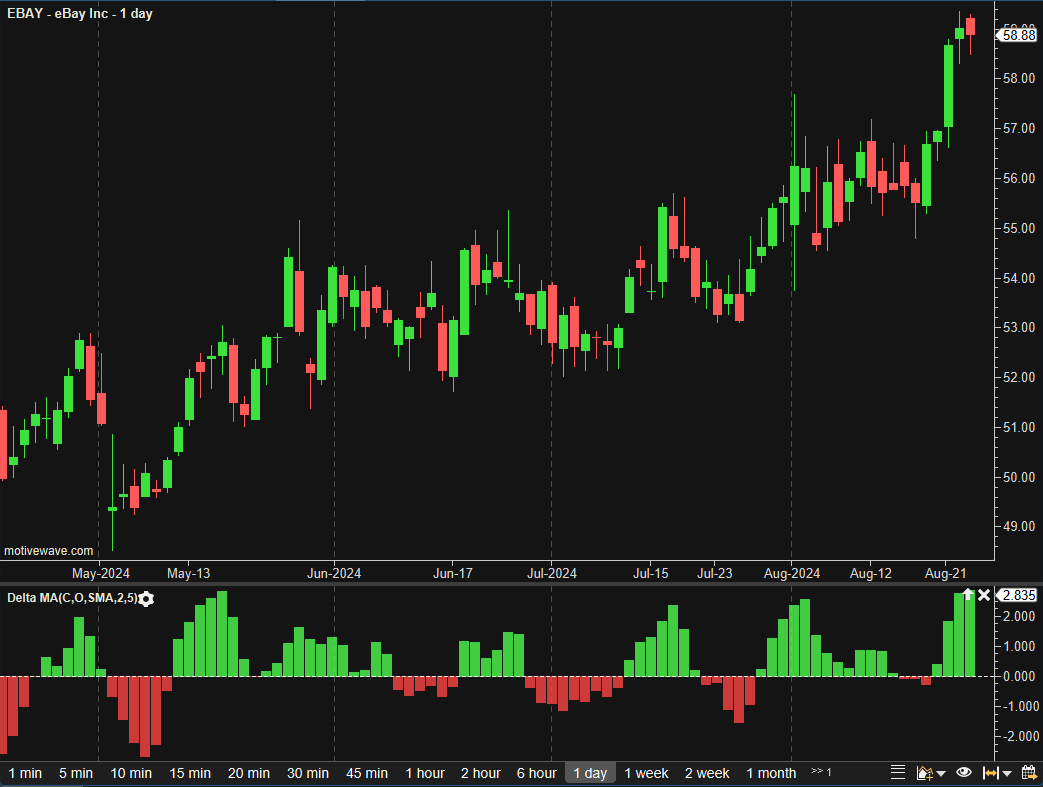This screenshot has width=1043, height=787.
Task: Toggle the eye visibility icon
Action: 964,772
